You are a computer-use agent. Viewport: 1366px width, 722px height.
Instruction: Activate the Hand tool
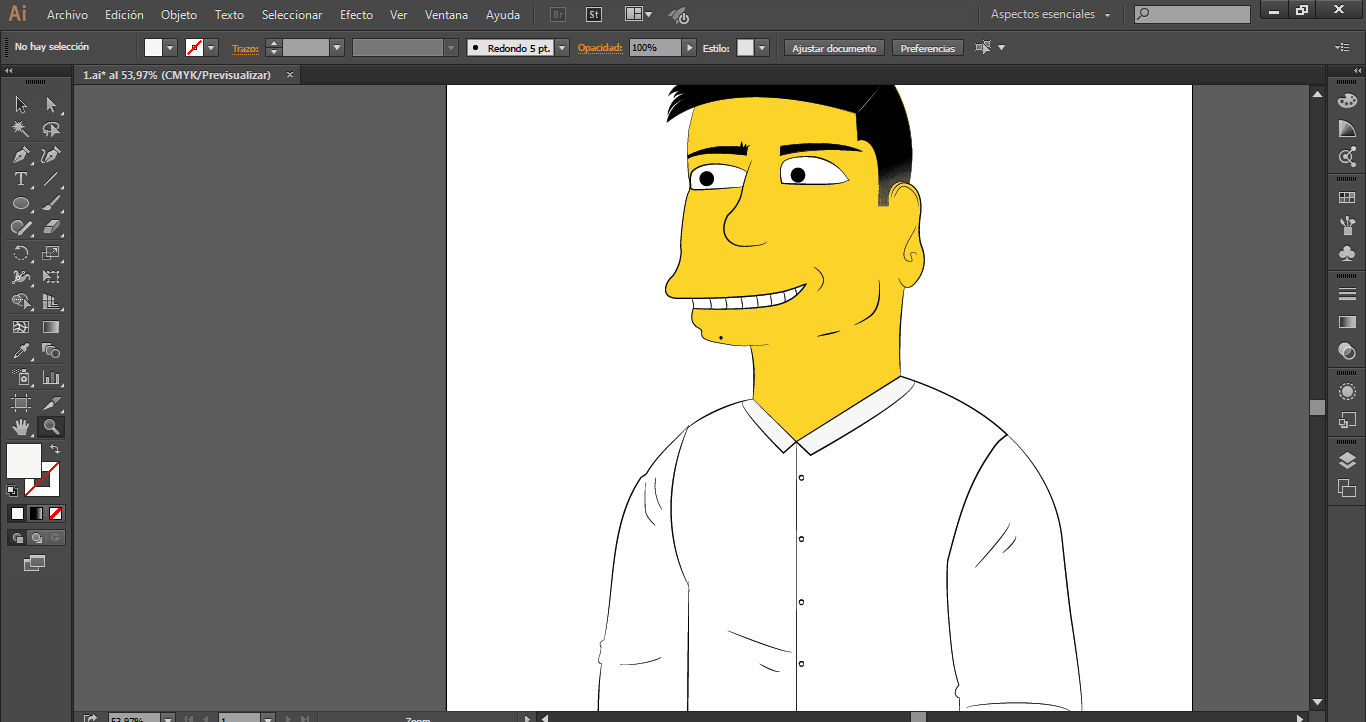(x=20, y=427)
